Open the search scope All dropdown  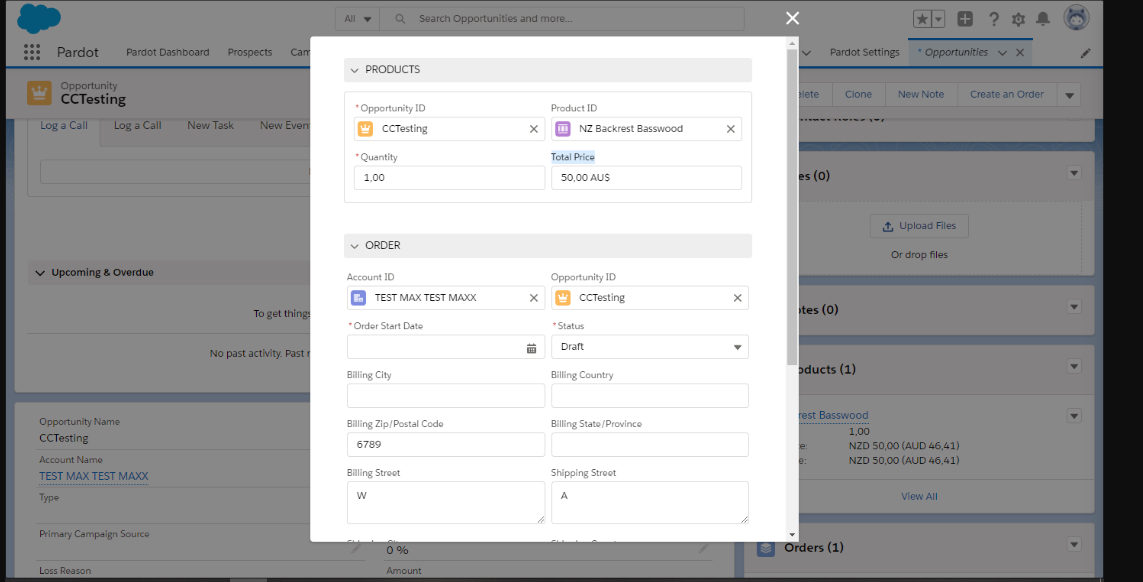point(357,19)
